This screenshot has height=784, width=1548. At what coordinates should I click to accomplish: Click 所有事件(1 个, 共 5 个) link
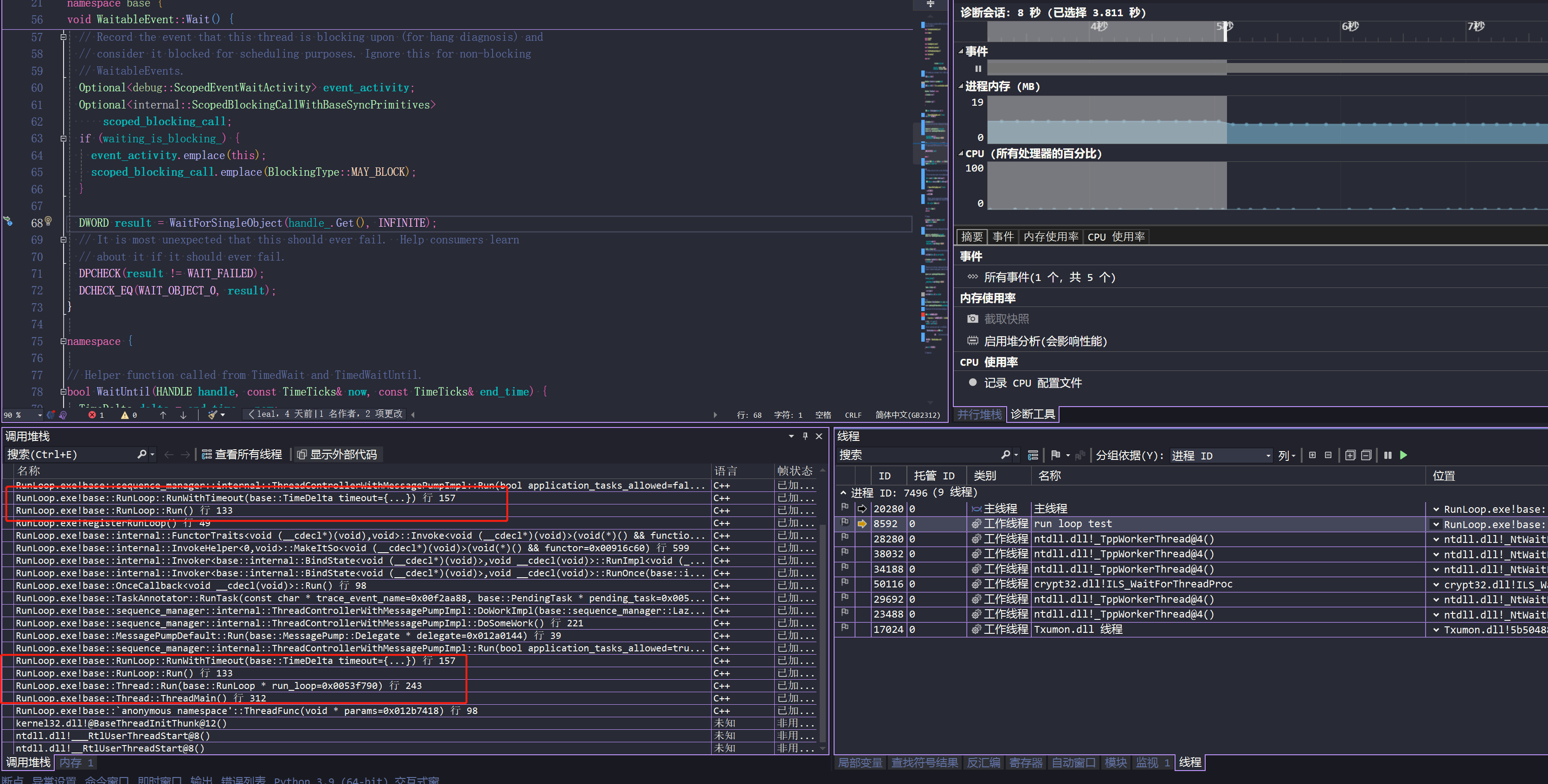click(1049, 277)
